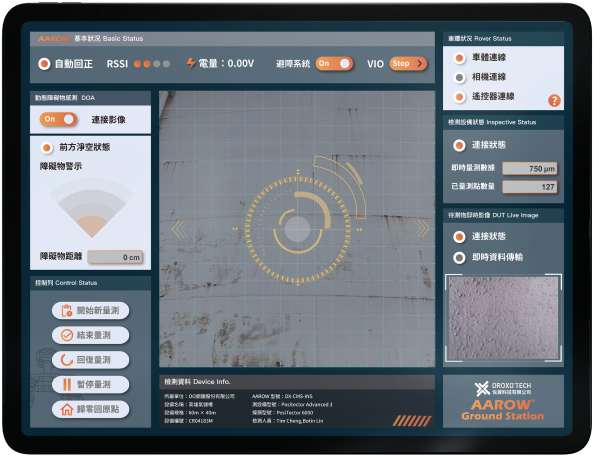This screenshot has height=456, width=593.
Task: Click the Inspective Status panel header
Action: (x=503, y=123)
